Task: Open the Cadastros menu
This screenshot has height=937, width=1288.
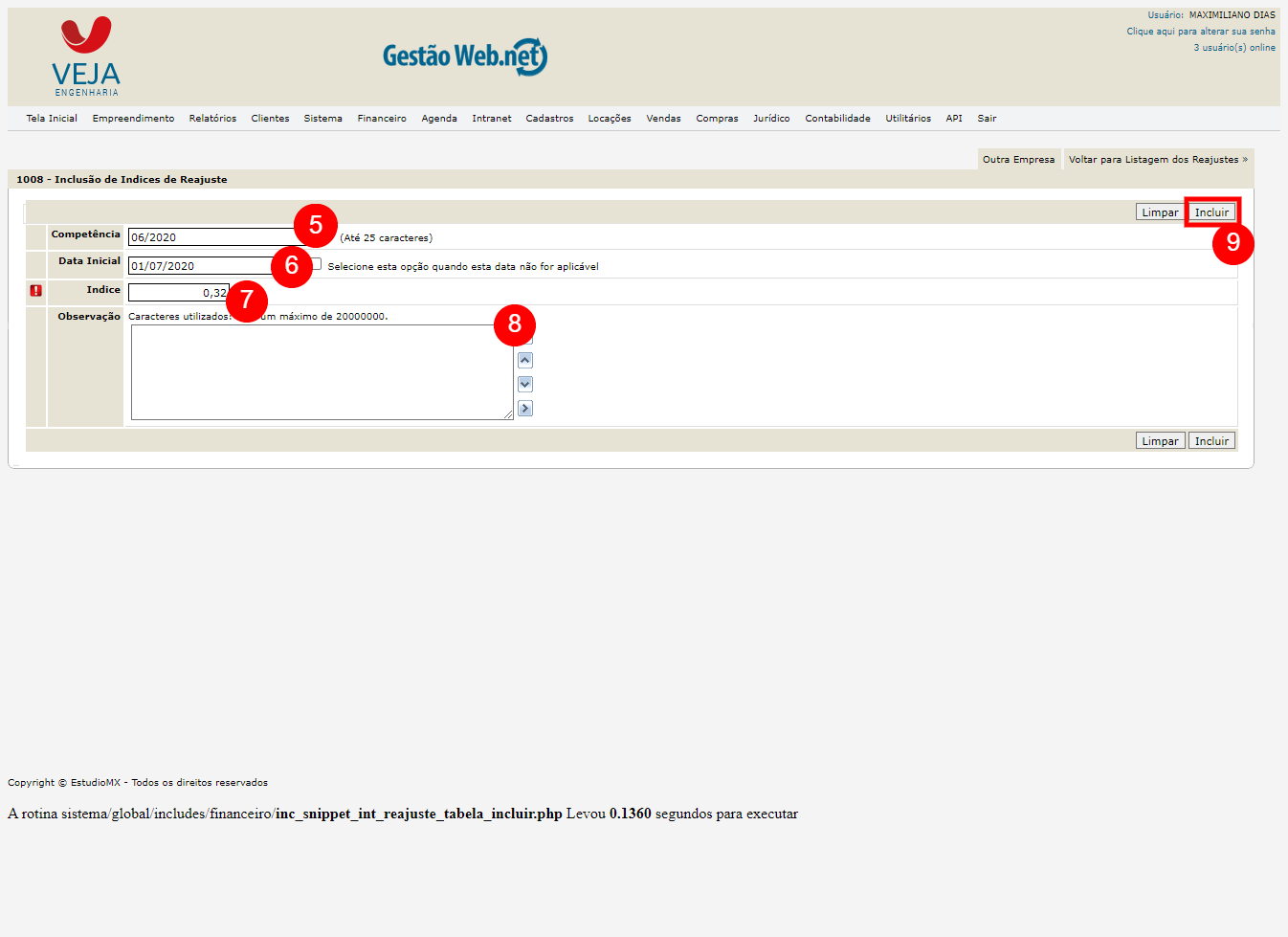Action: 549,119
